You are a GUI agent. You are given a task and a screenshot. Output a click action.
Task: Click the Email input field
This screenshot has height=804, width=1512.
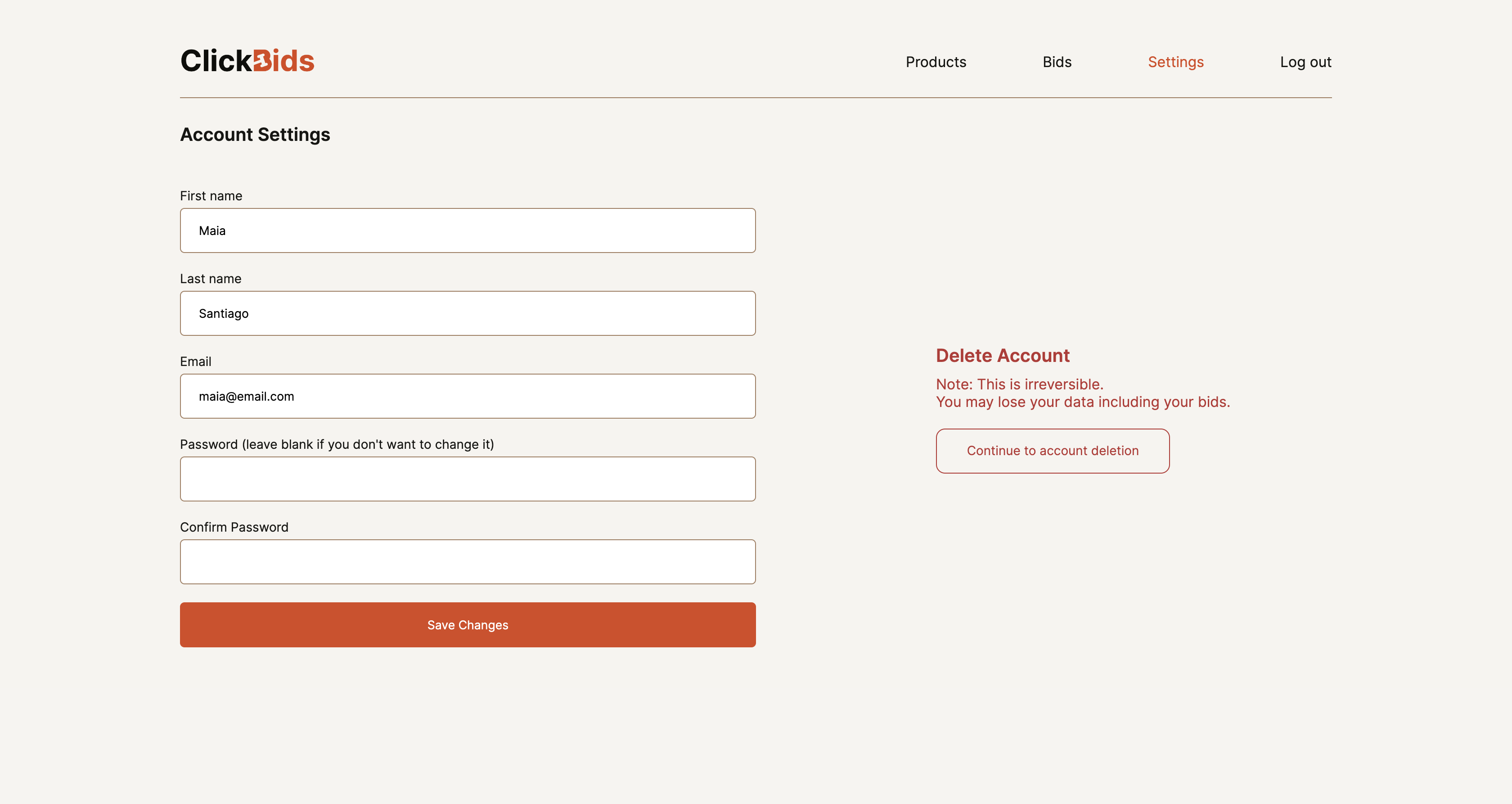pos(468,396)
